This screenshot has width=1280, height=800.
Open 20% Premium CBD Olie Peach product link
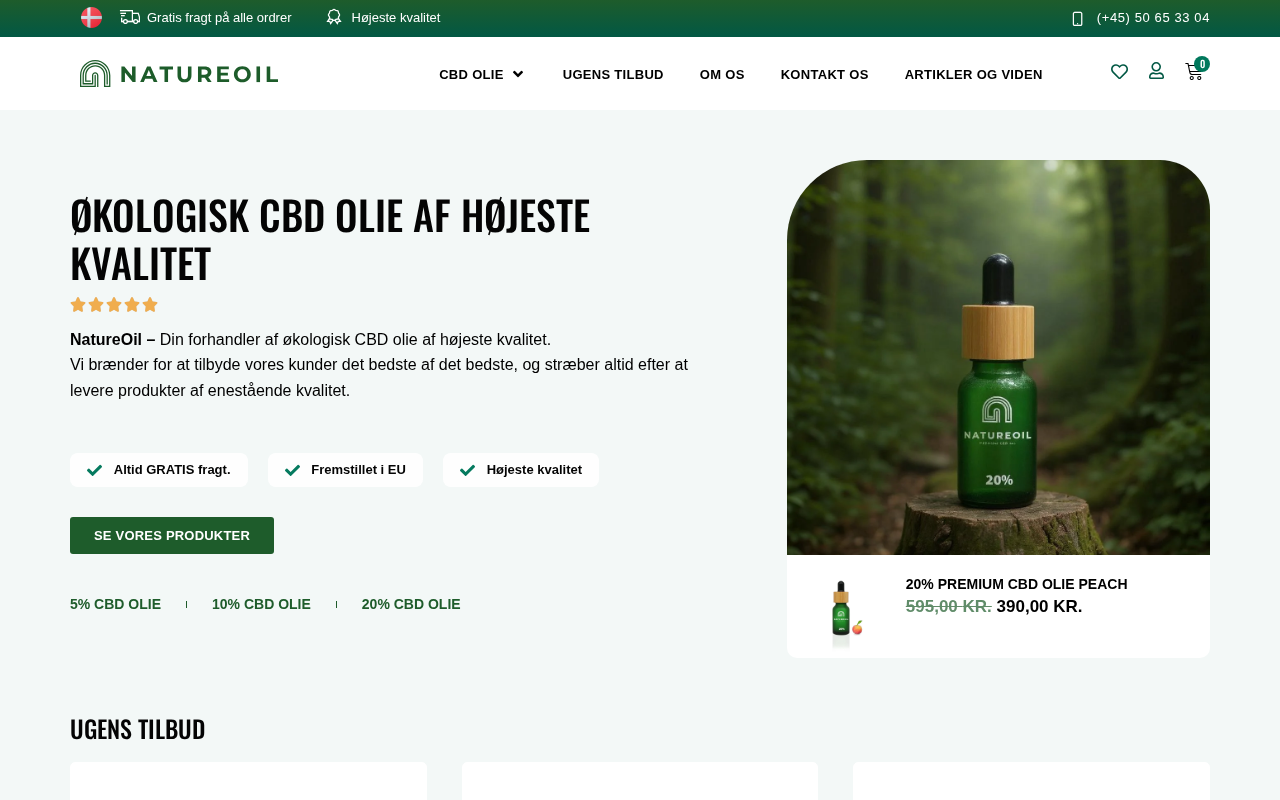(1016, 584)
